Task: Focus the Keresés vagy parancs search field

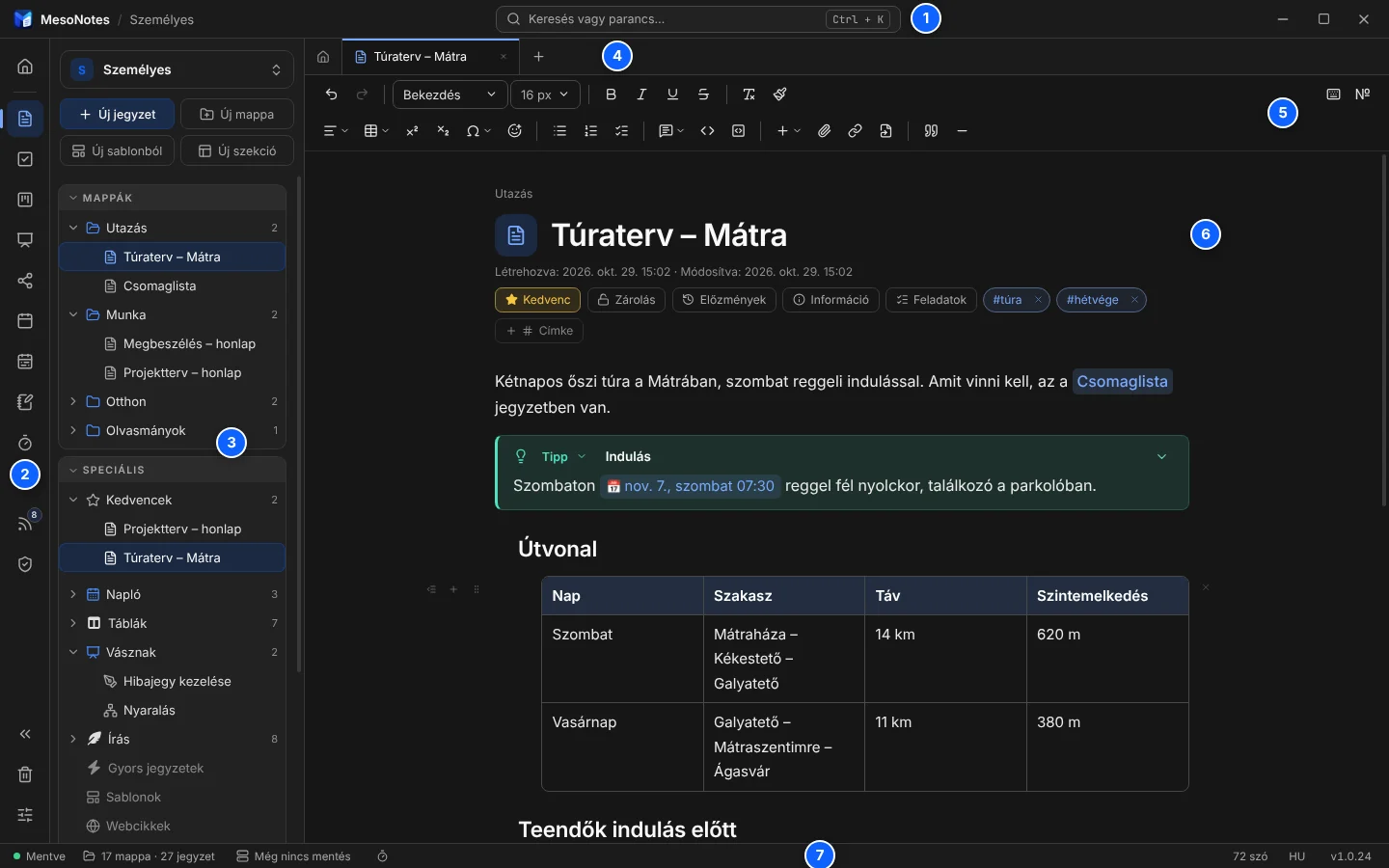Action: tap(698, 19)
